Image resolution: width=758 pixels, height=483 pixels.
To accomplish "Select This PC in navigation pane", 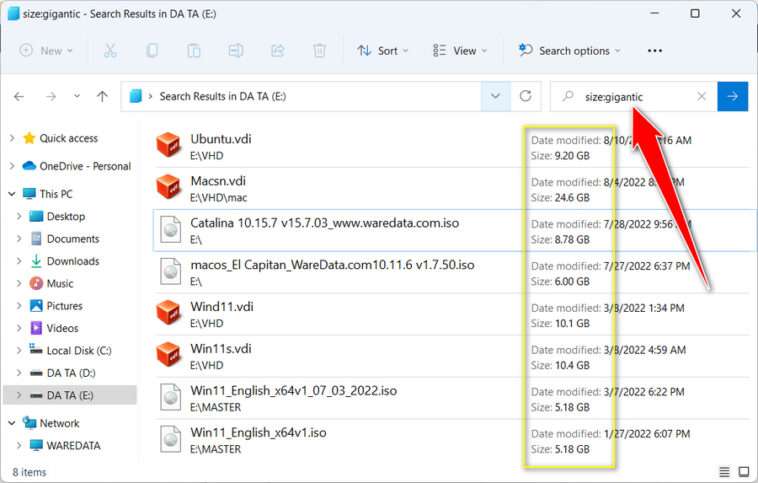I will [x=56, y=194].
